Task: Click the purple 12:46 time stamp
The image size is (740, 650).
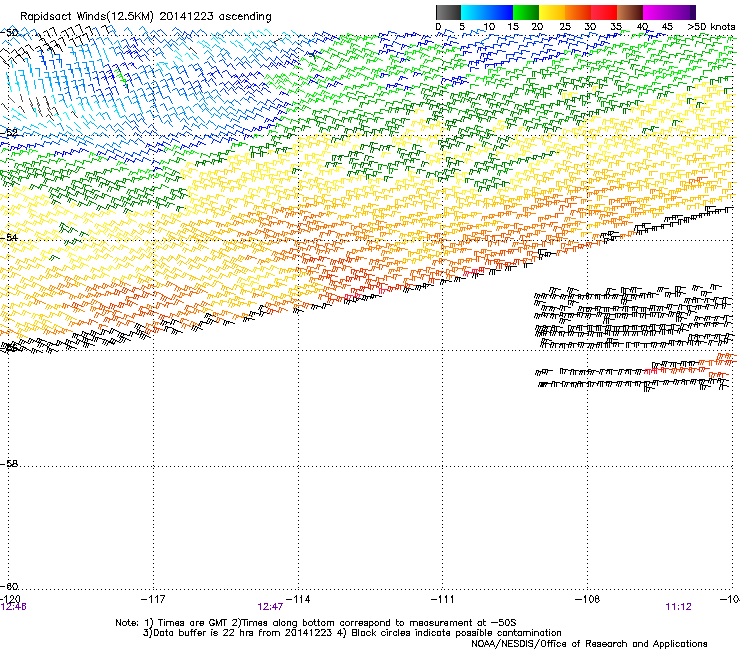Action: (x=13, y=607)
